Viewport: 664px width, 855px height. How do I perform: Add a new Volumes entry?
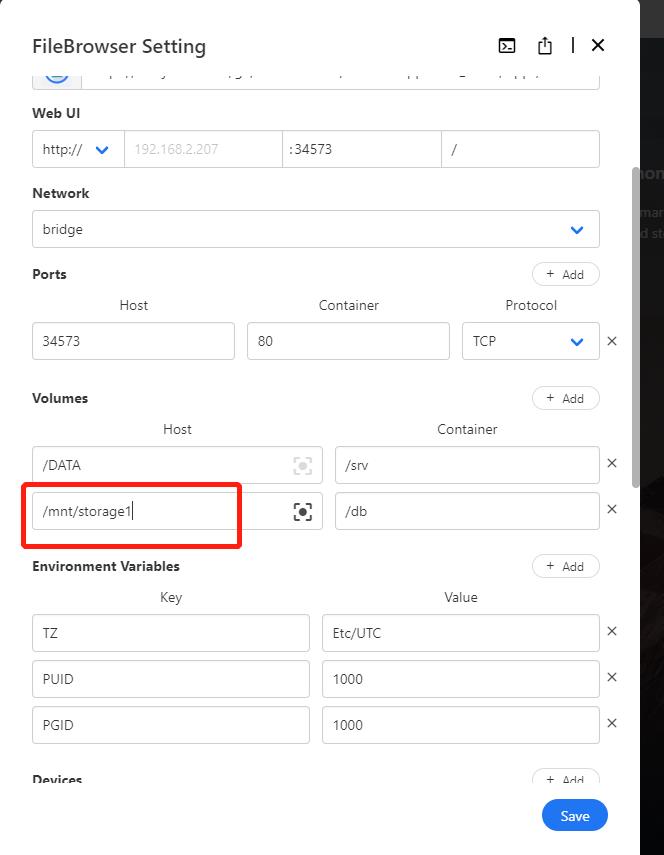[565, 398]
